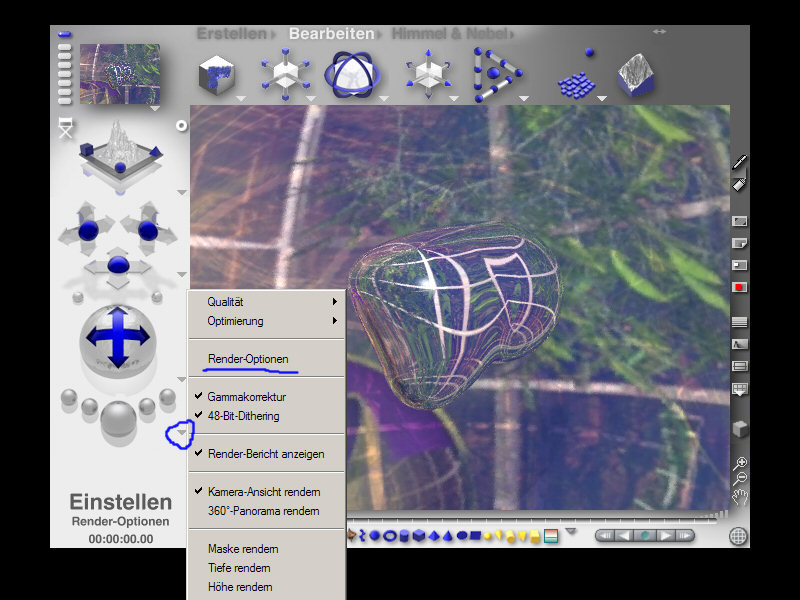Select the Rotate tool
Viewport: 800px width, 600px height.
(352, 75)
